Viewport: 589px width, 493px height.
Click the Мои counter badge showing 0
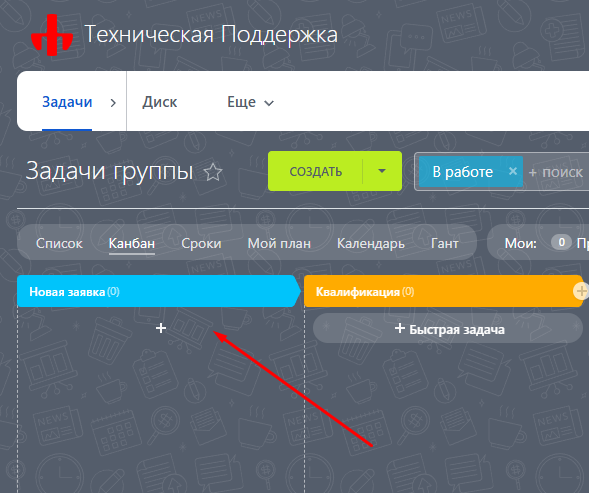pyautogui.click(x=562, y=242)
